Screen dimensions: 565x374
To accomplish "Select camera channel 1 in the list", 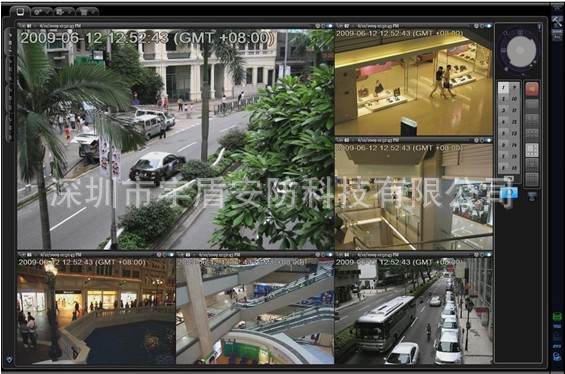I will coord(503,87).
